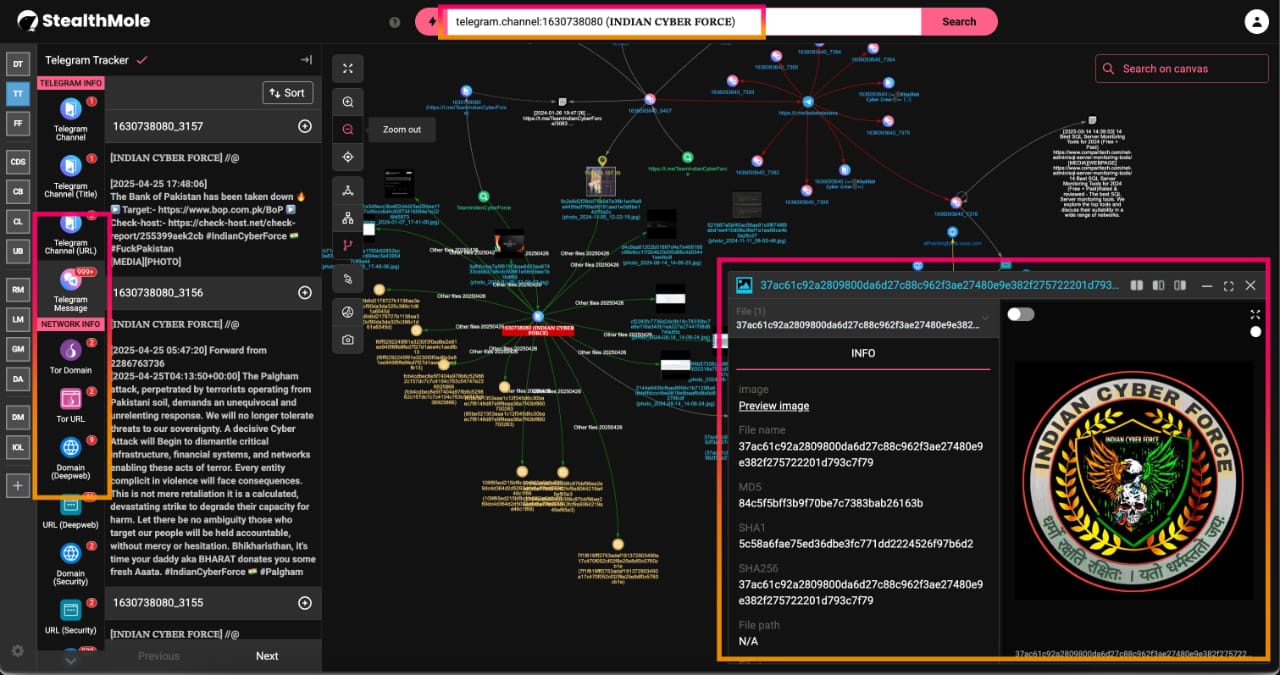Click the link-path canvas tool
1280x675 pixels.
point(348,278)
